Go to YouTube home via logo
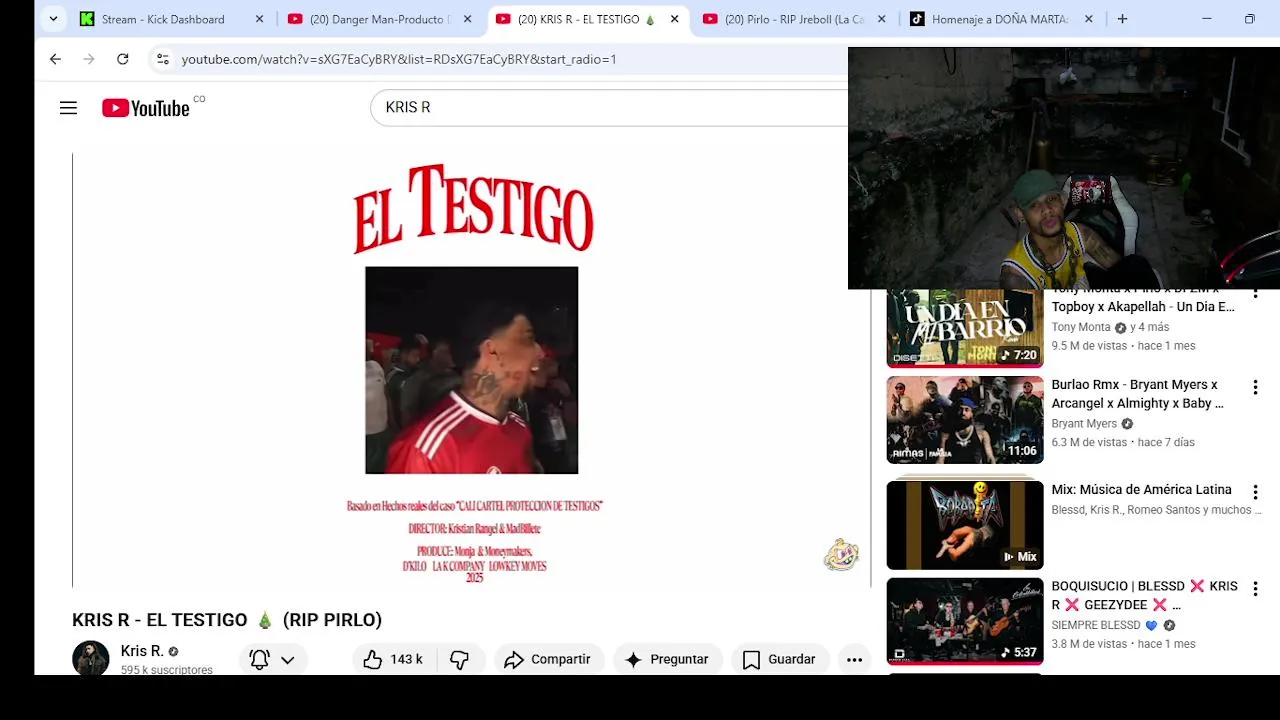 [146, 108]
